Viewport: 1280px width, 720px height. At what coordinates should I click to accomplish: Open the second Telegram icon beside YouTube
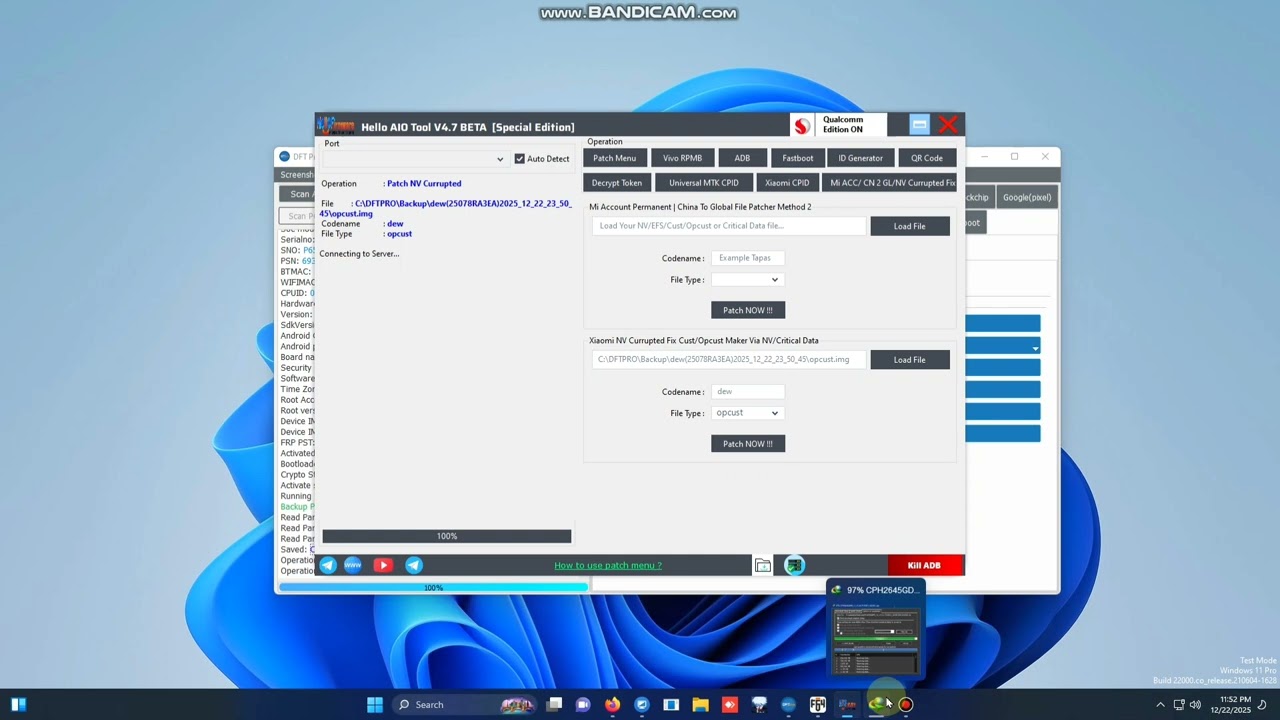point(414,565)
